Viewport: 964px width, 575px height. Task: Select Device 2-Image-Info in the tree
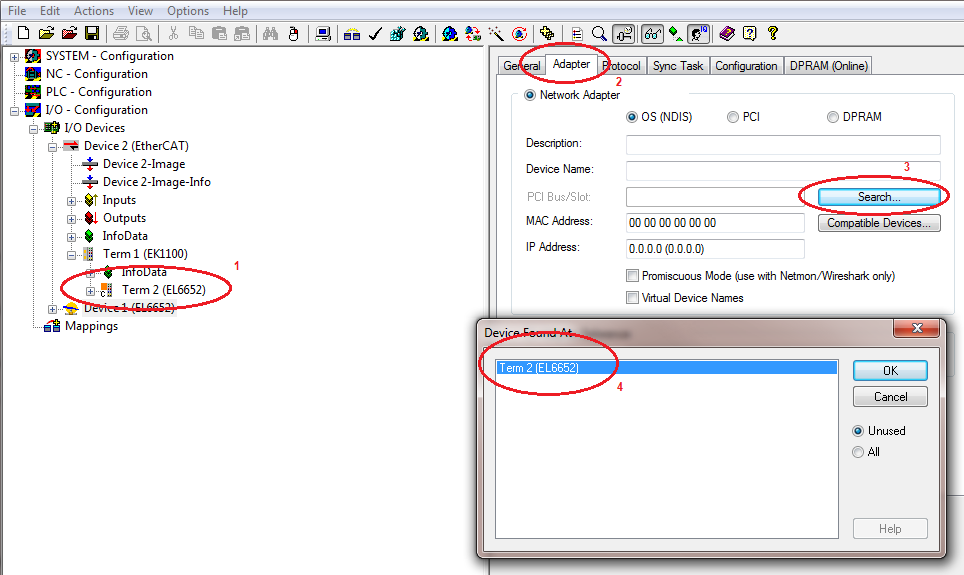coord(156,182)
